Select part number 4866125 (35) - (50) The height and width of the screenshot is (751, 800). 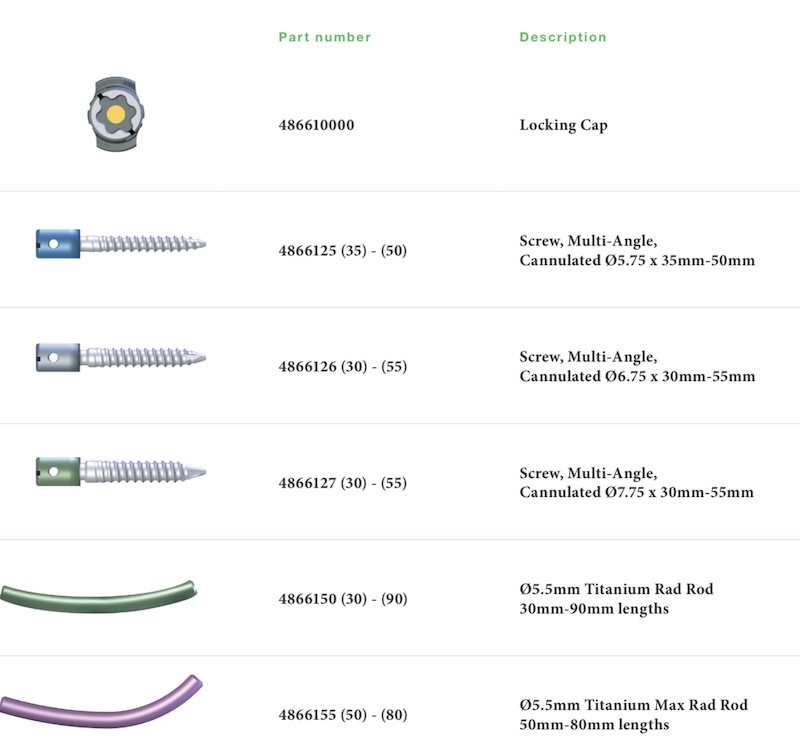(x=342, y=251)
